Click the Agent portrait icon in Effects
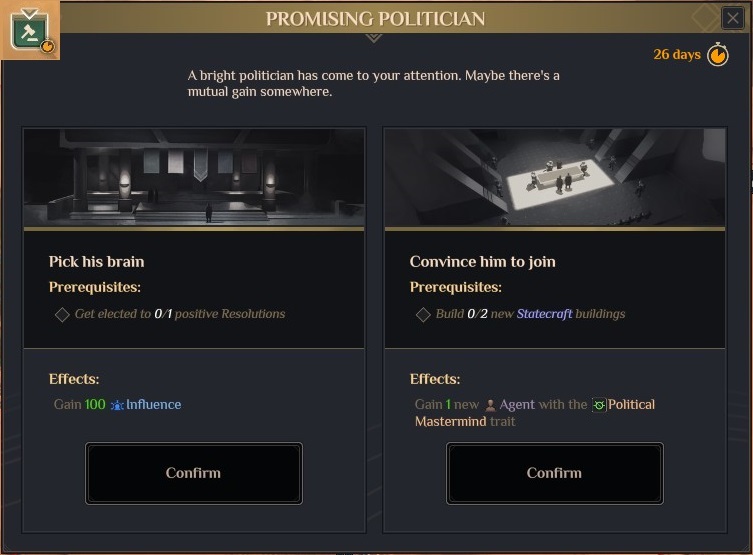The image size is (753, 555). [x=490, y=405]
